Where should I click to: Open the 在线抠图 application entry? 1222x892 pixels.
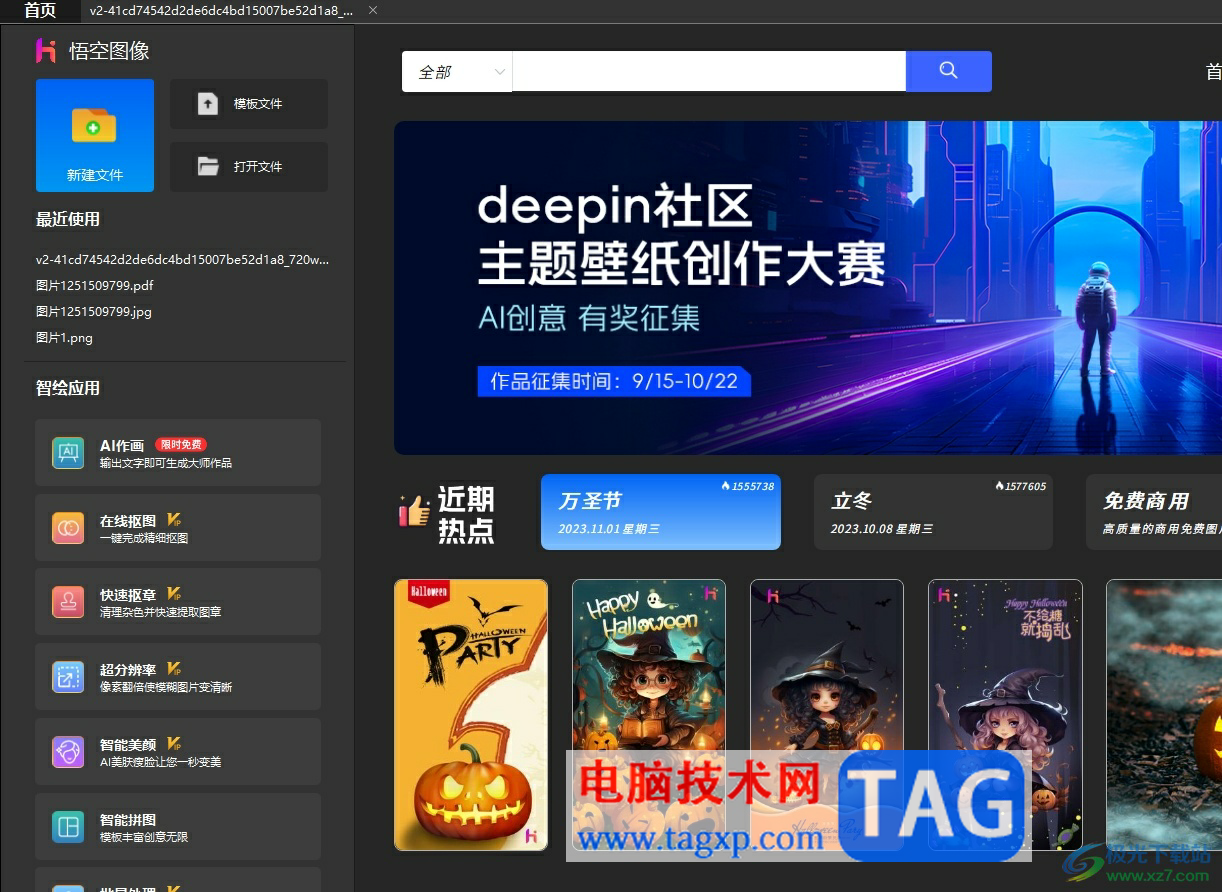point(178,528)
